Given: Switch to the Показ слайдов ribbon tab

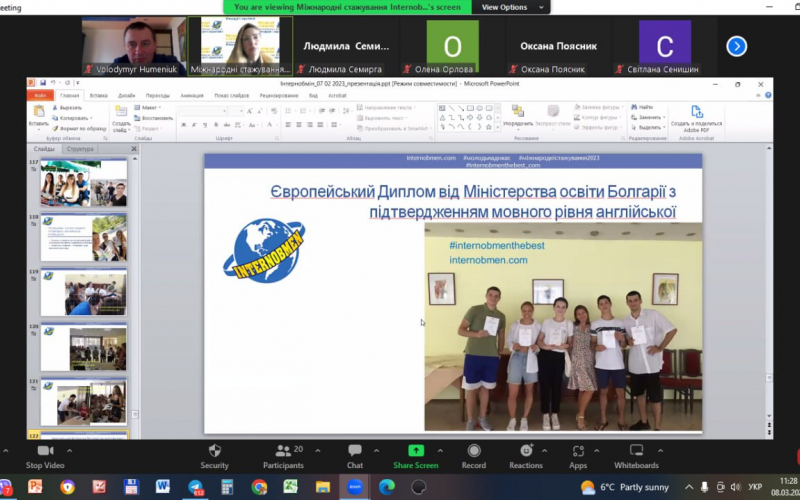Looking at the screenshot, I should click(232, 95).
